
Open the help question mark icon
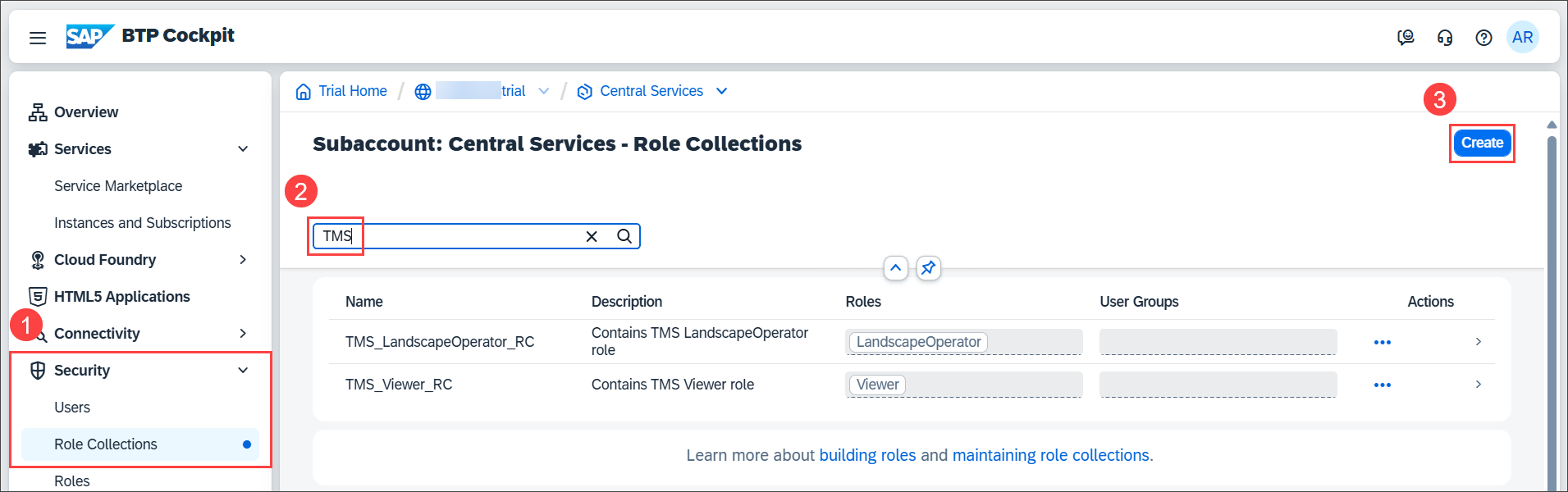1483,38
